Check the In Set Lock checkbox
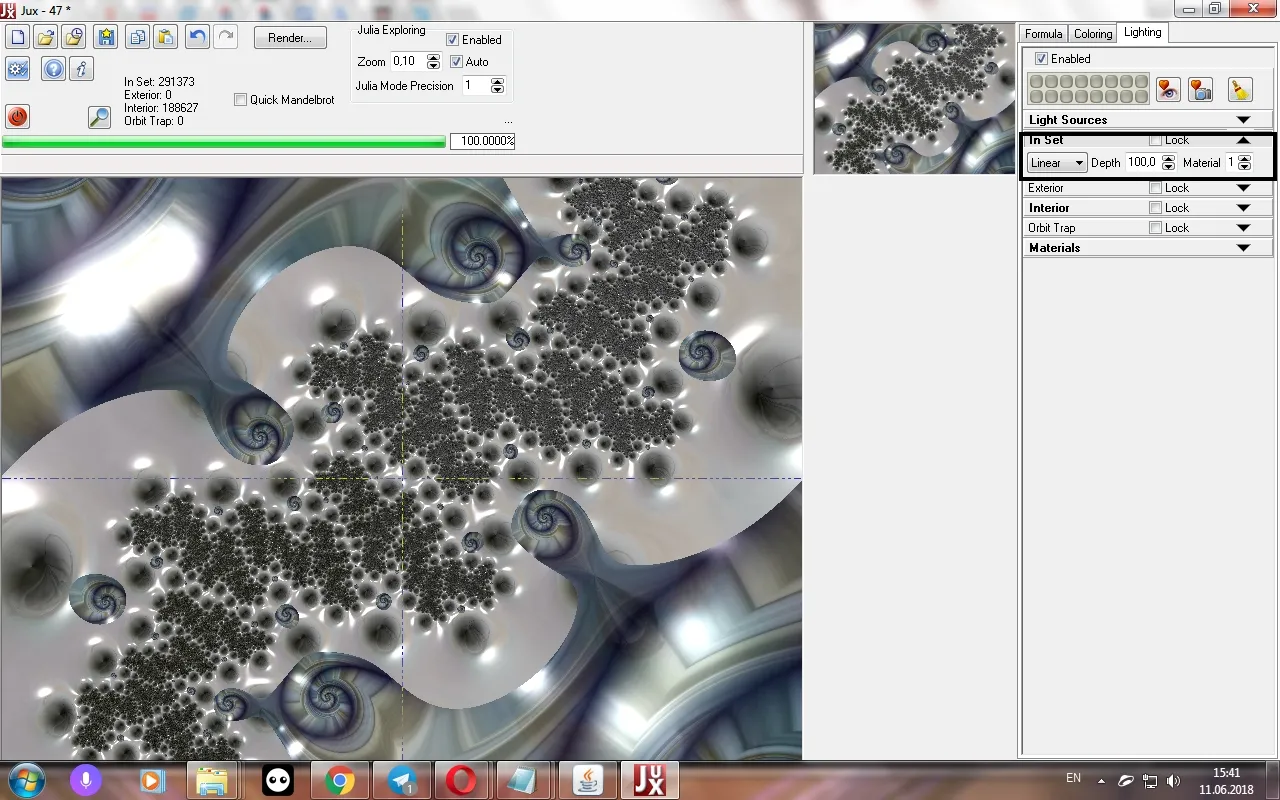This screenshot has height=800, width=1280. point(1156,140)
